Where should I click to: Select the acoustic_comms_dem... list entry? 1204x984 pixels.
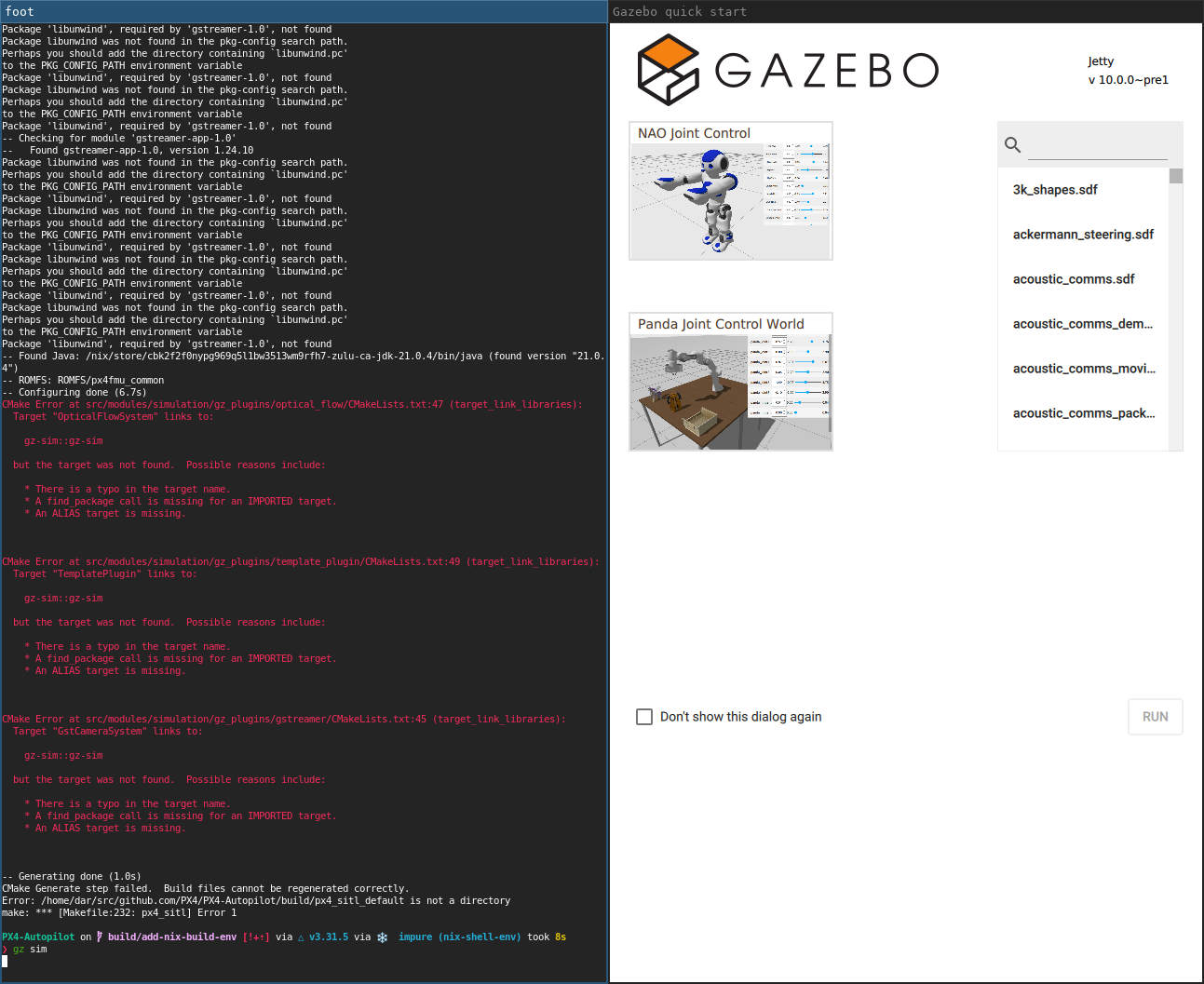click(x=1083, y=324)
